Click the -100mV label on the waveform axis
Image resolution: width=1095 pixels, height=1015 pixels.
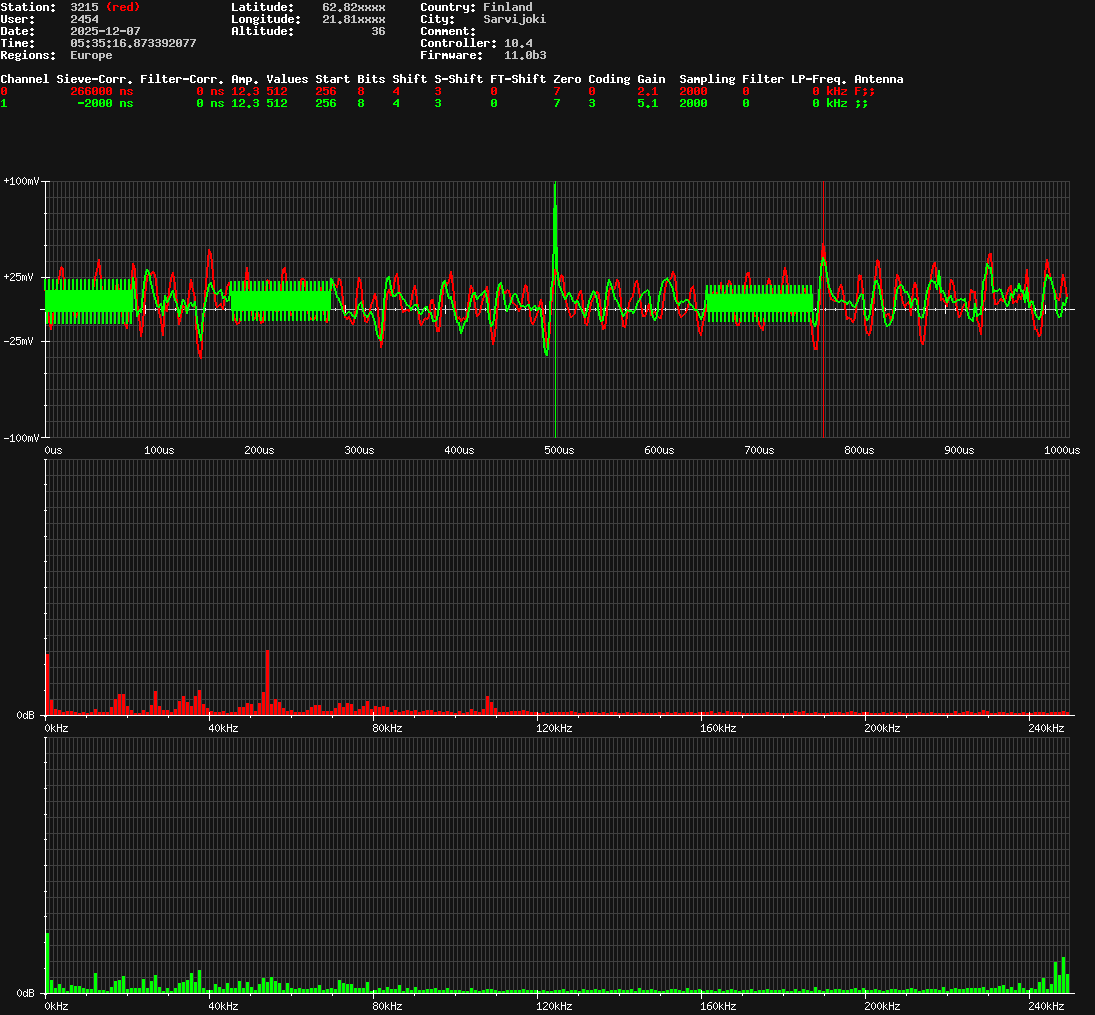pyautogui.click(x=21, y=438)
